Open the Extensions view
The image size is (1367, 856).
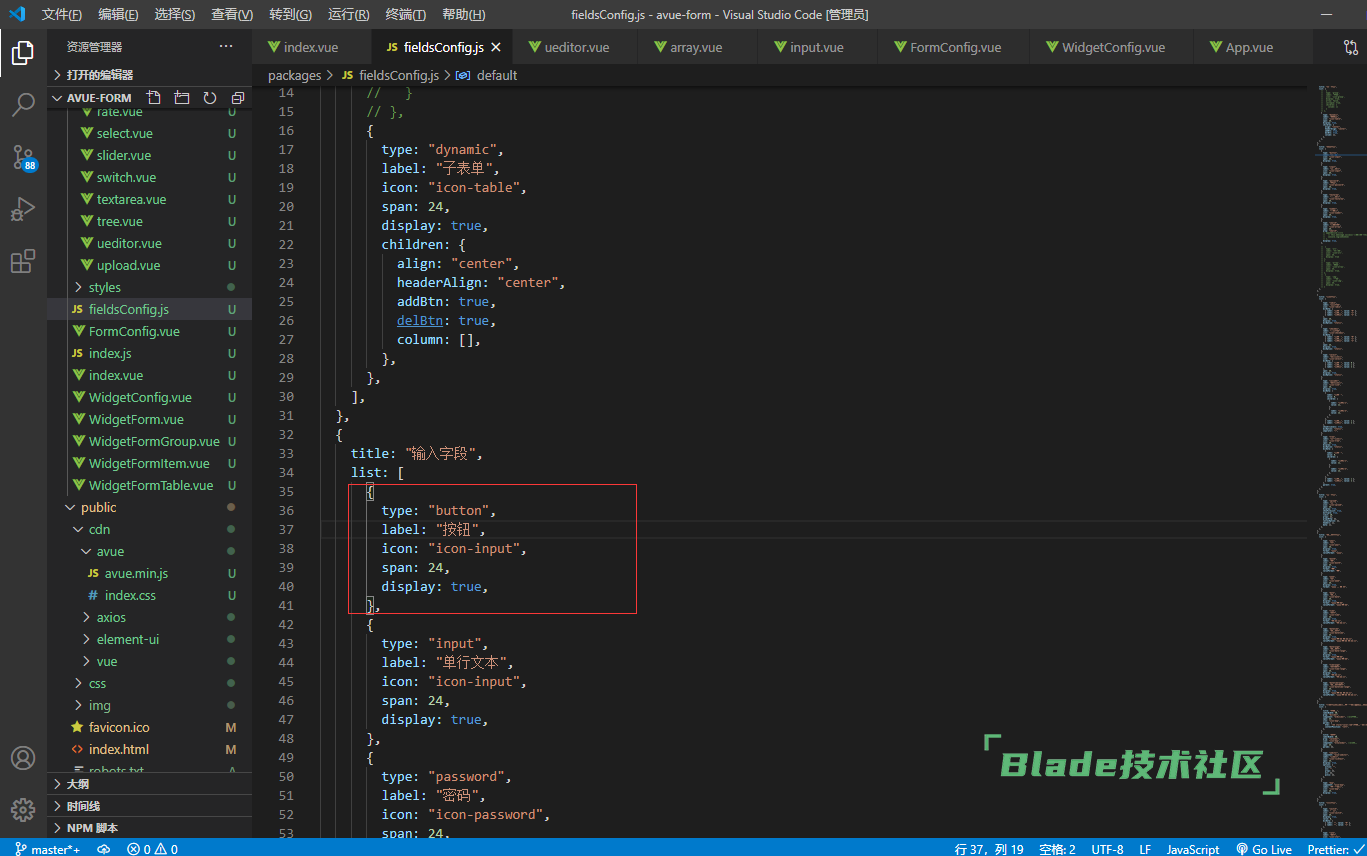pos(23,261)
